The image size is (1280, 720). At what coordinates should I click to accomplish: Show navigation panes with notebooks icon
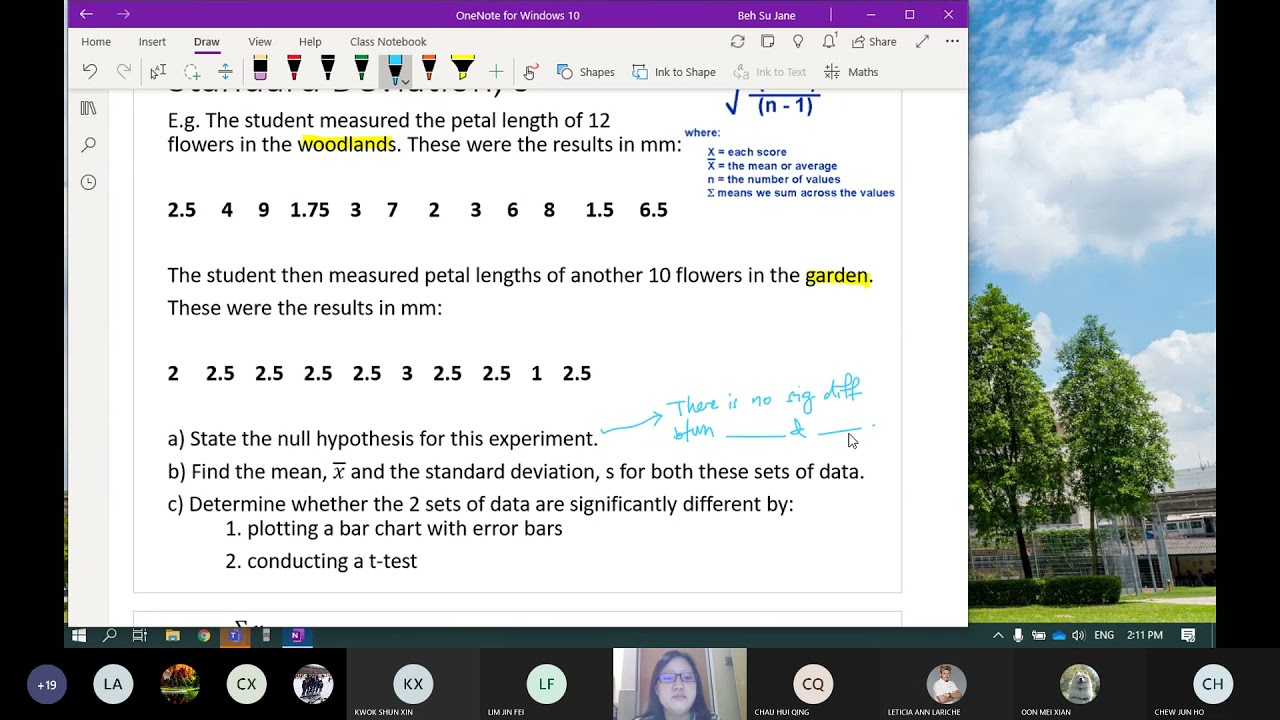(88, 108)
